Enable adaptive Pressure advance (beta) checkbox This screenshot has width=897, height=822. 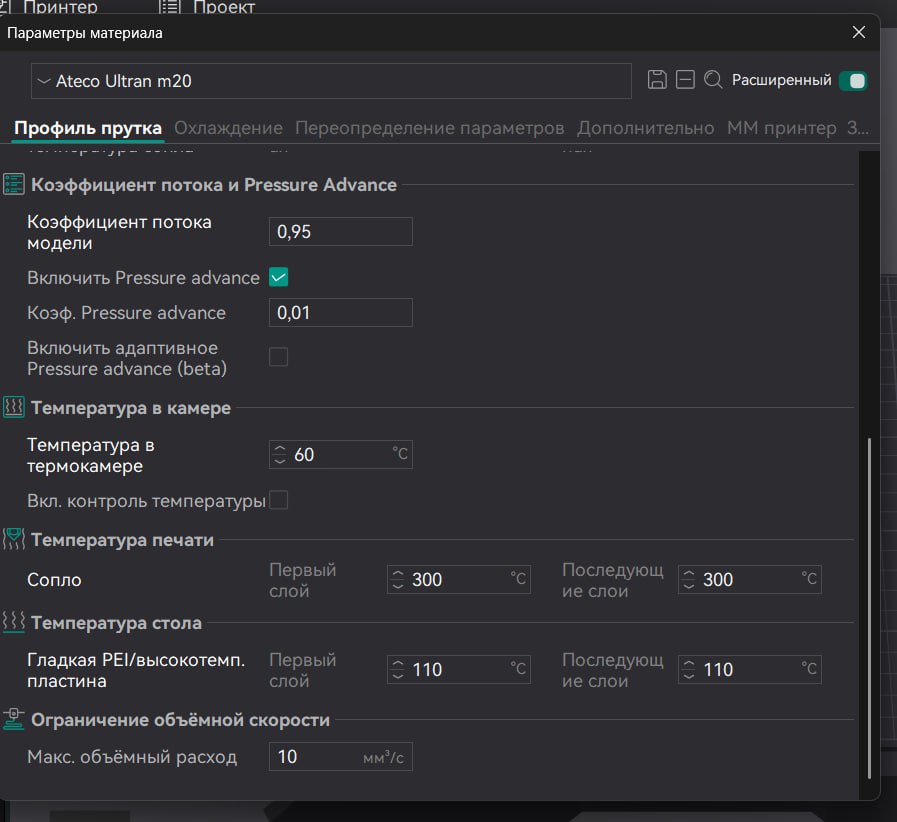279,357
